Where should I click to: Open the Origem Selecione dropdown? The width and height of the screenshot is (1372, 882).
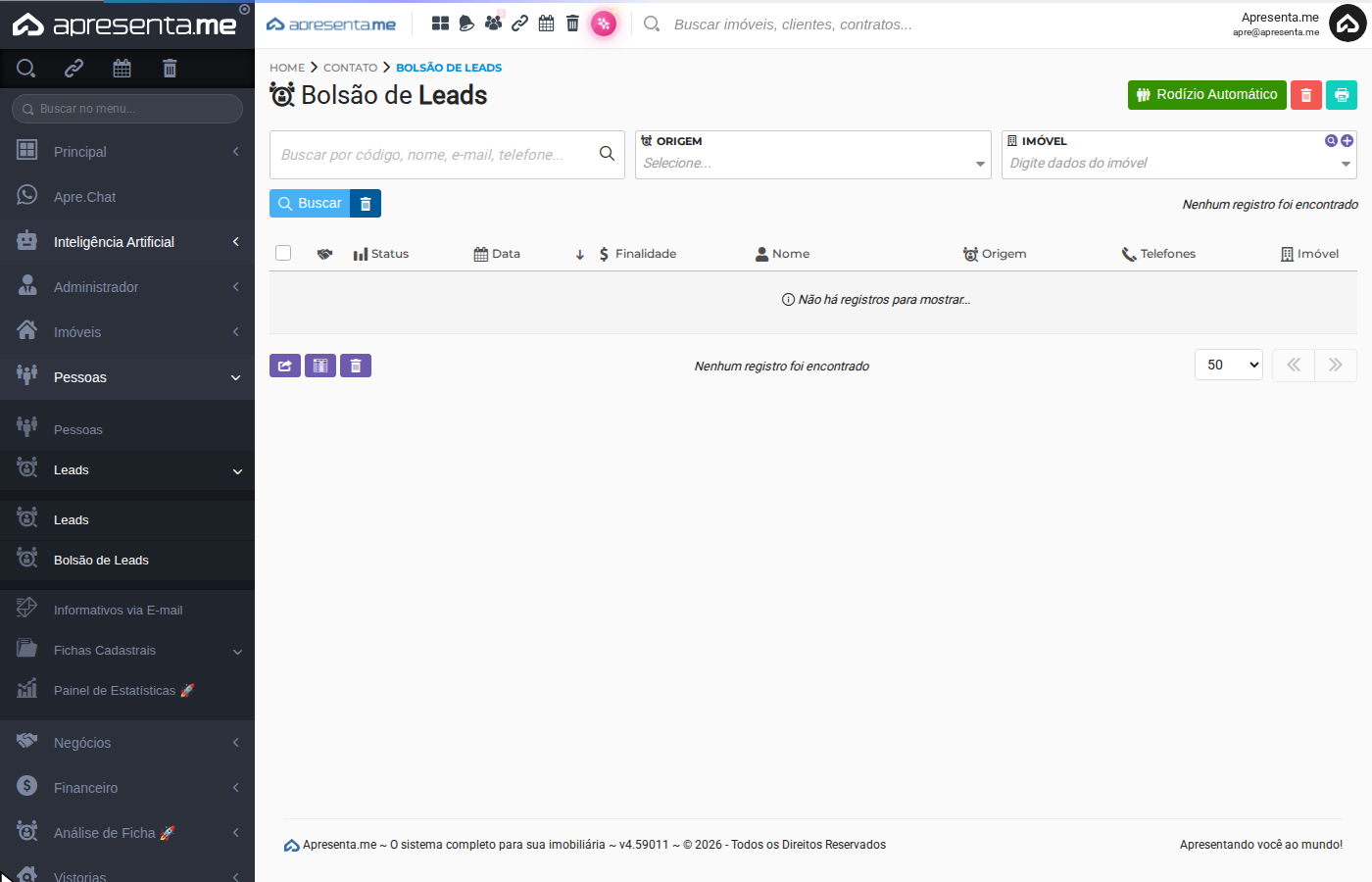click(x=813, y=164)
